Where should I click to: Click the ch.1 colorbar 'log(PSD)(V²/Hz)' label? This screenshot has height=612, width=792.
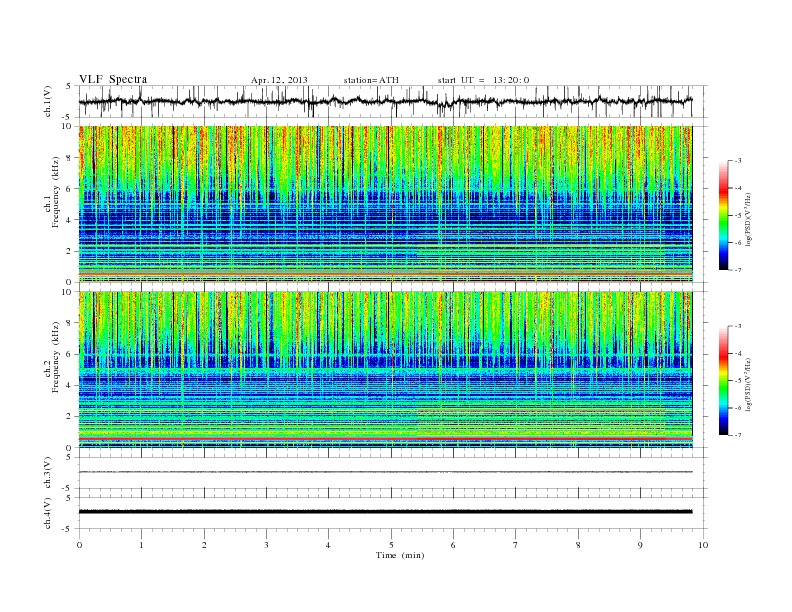coord(749,220)
